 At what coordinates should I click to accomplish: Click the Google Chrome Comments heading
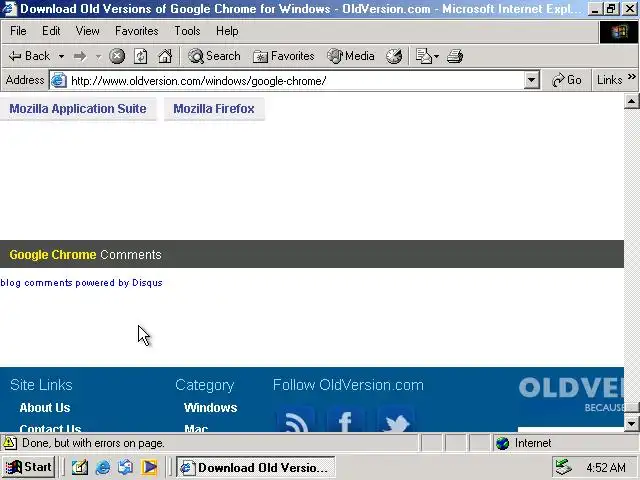click(85, 255)
